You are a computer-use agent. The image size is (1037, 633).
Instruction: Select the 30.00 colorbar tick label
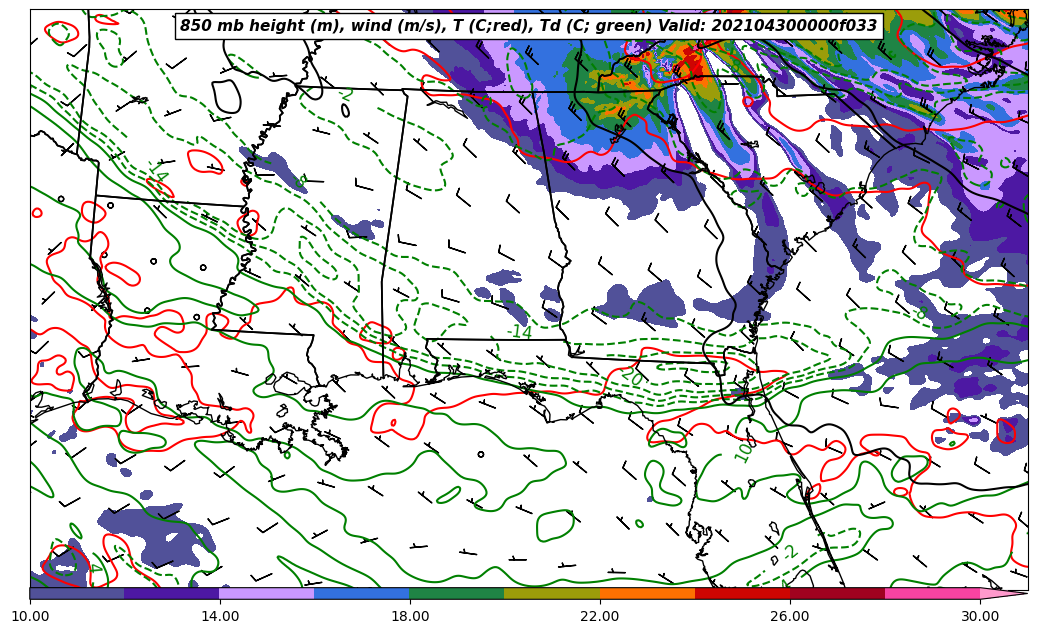980,616
